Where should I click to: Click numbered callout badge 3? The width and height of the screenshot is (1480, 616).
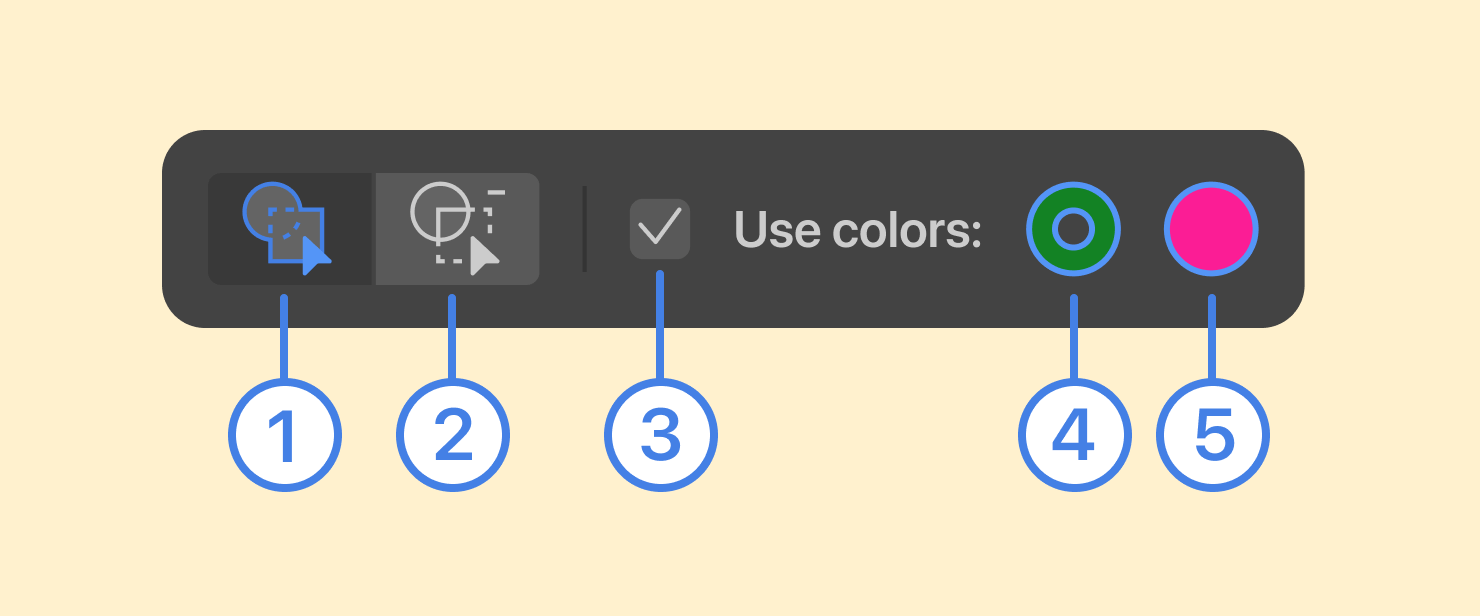coord(660,436)
